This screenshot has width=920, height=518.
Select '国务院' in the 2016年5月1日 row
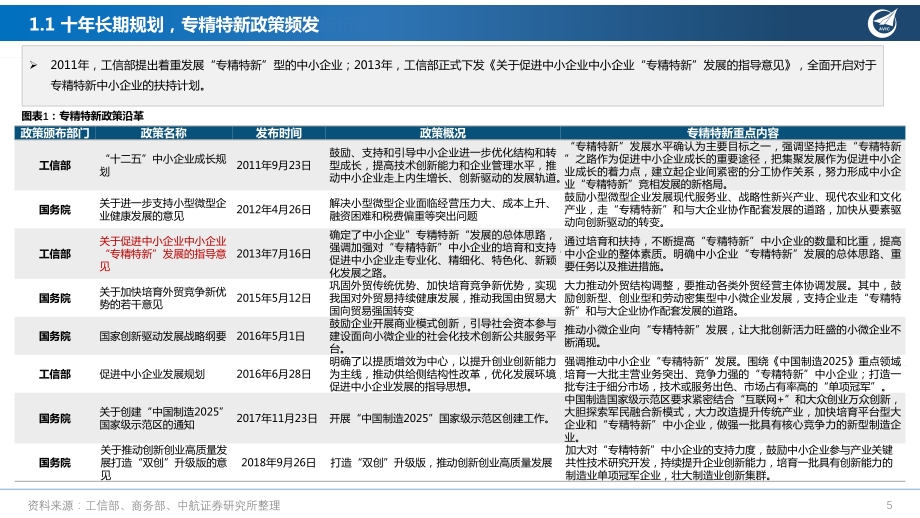55,336
